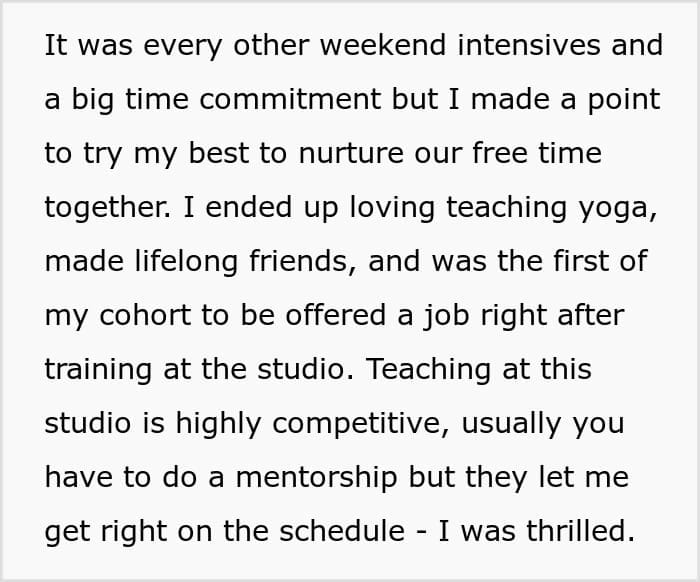This screenshot has width=700, height=582.
Task: Click the word "intensives"
Action: click(529, 45)
